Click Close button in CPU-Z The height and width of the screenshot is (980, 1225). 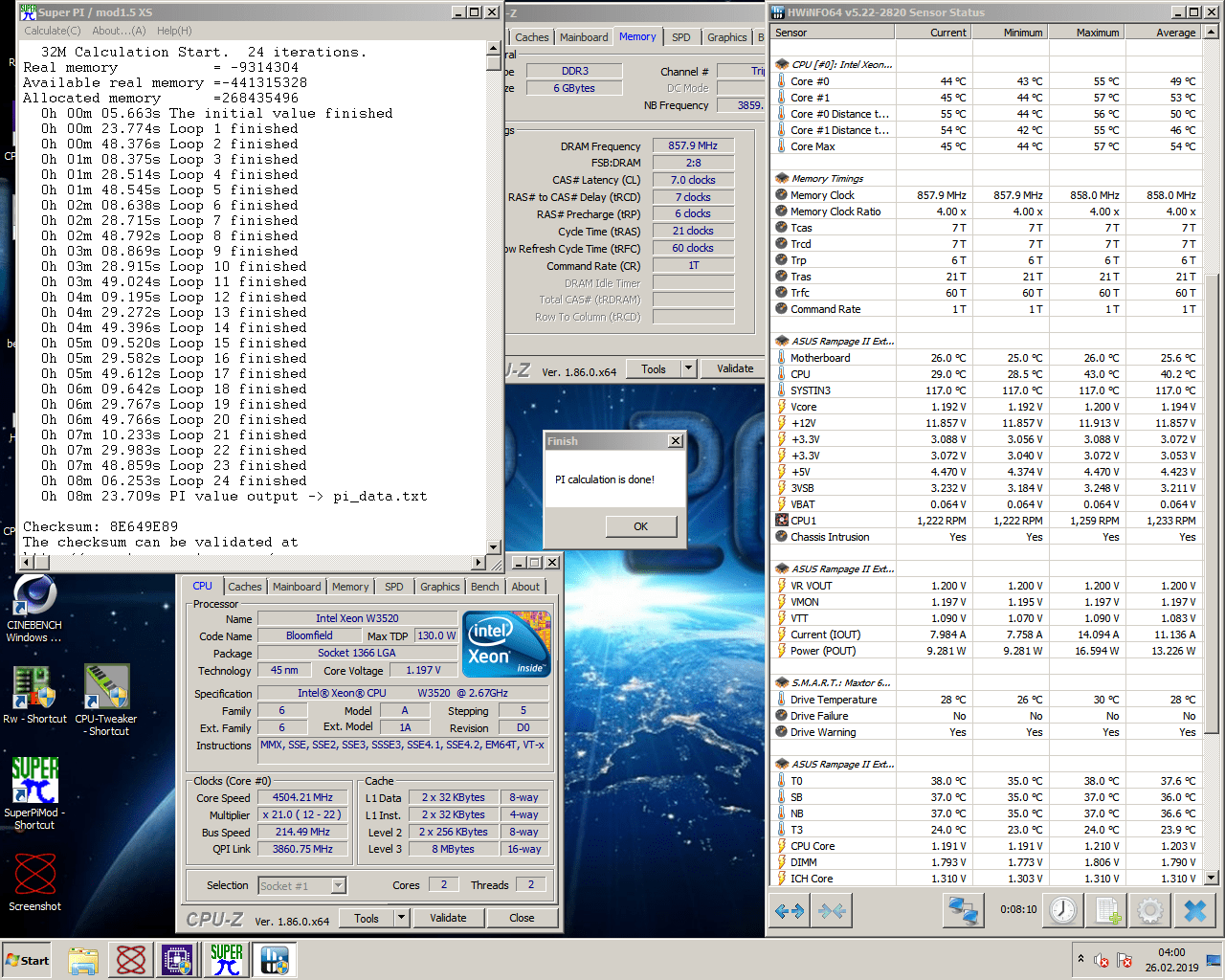[x=522, y=918]
